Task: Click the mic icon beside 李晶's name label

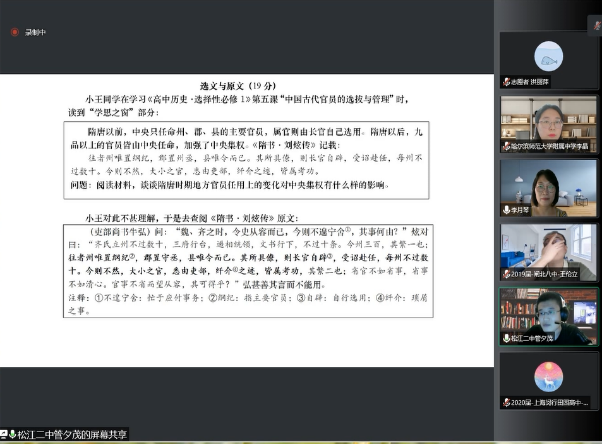Action: [x=506, y=146]
